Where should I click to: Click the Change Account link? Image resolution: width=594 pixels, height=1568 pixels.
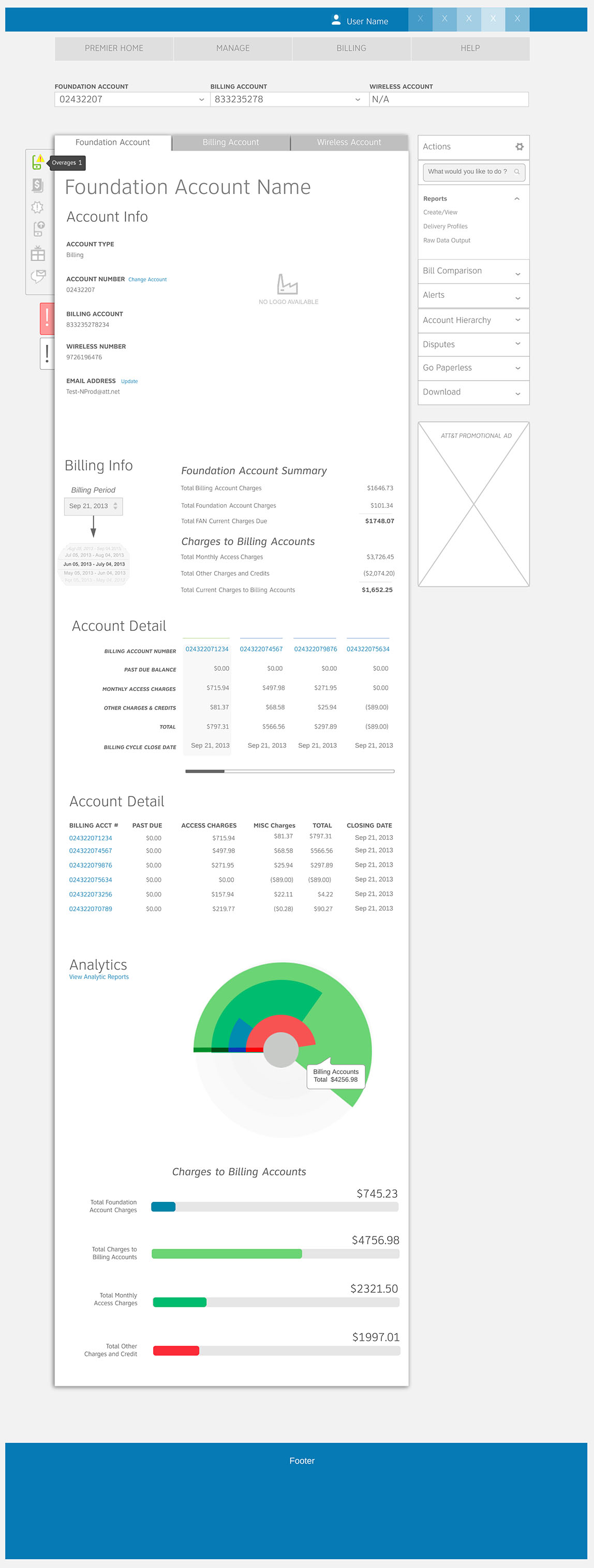[147, 280]
